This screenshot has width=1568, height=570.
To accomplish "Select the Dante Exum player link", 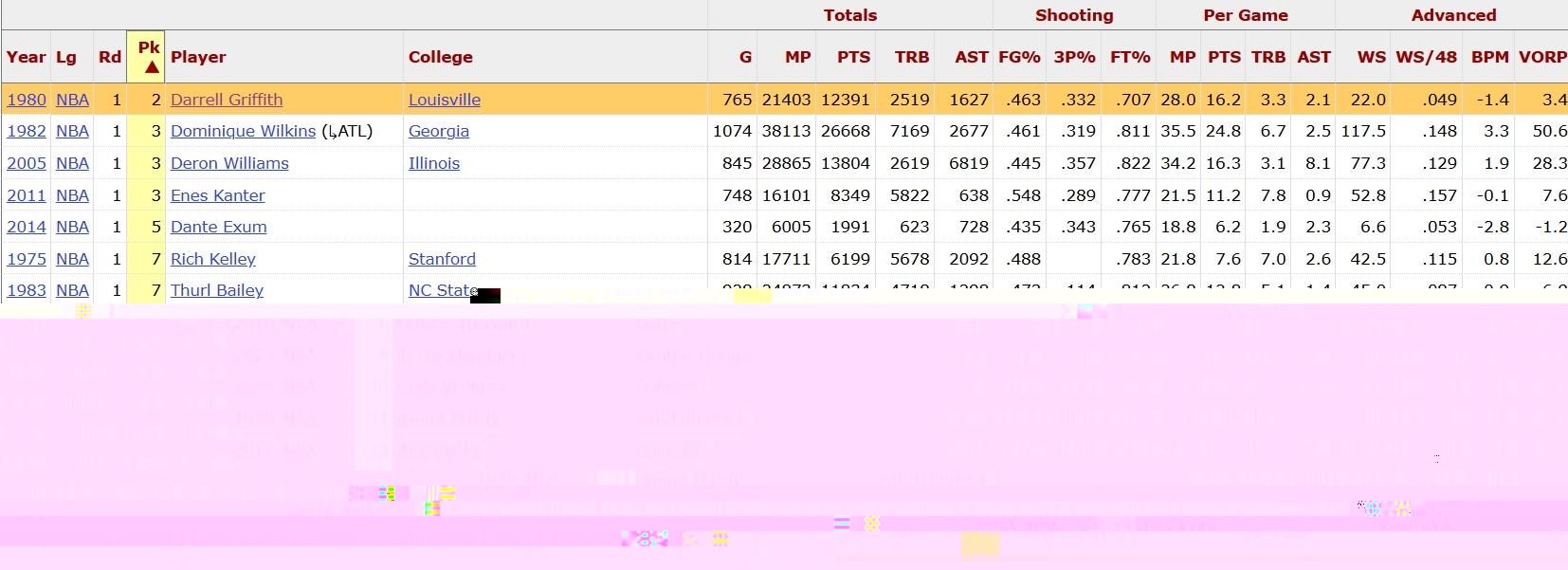I will [218, 227].
